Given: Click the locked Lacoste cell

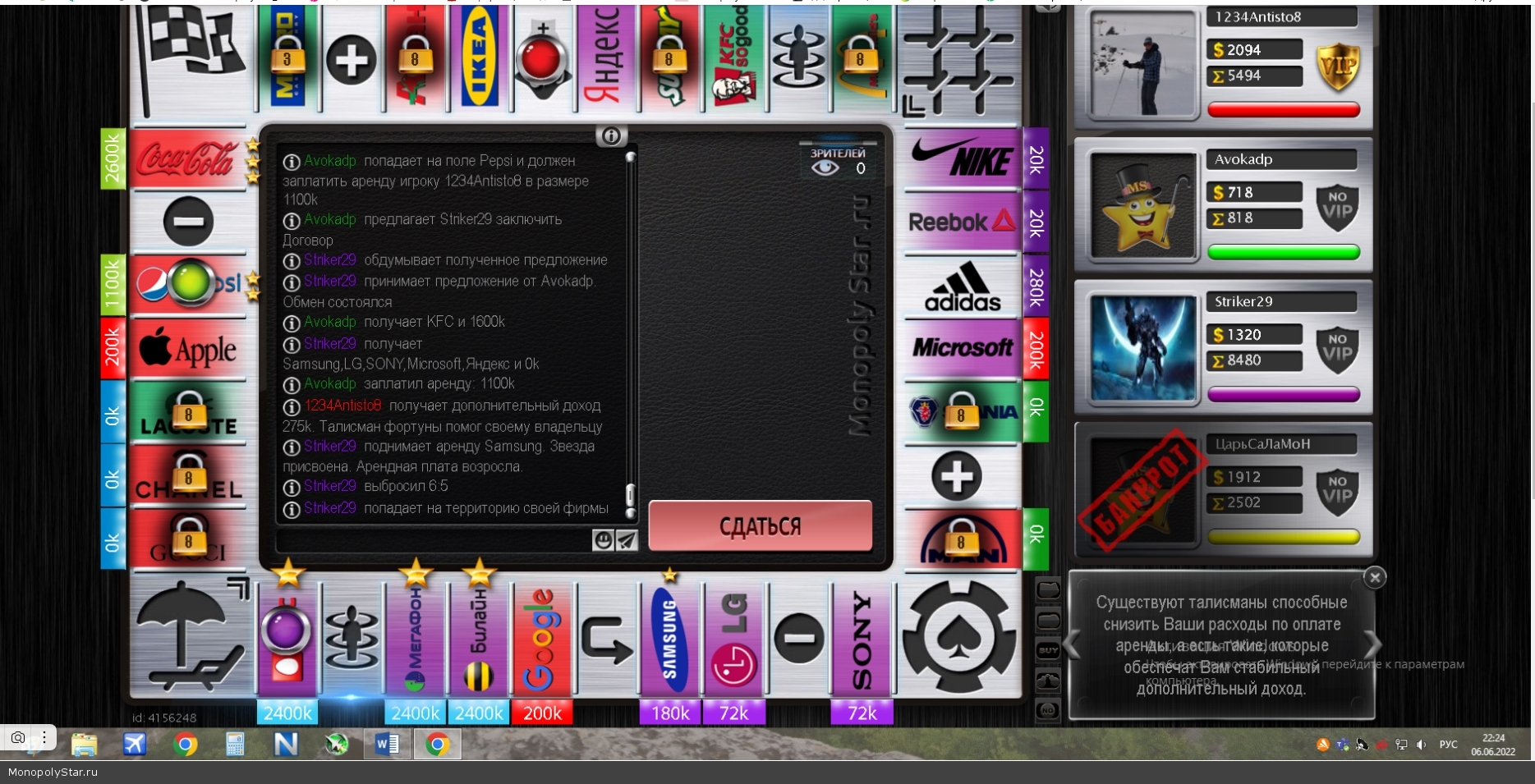Looking at the screenshot, I should tap(188, 412).
